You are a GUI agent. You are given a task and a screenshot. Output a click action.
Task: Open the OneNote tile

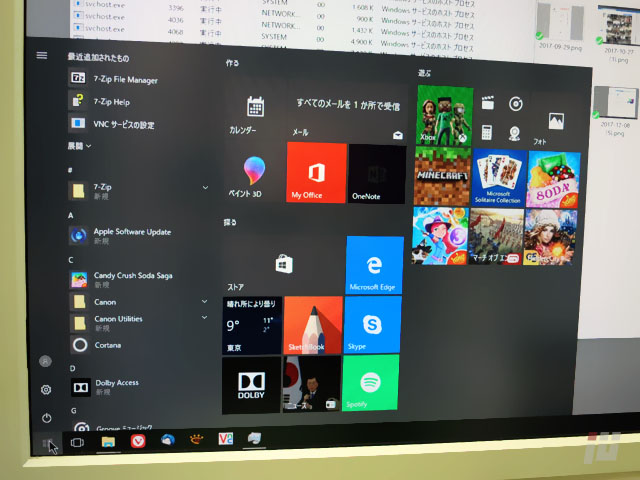click(377, 174)
